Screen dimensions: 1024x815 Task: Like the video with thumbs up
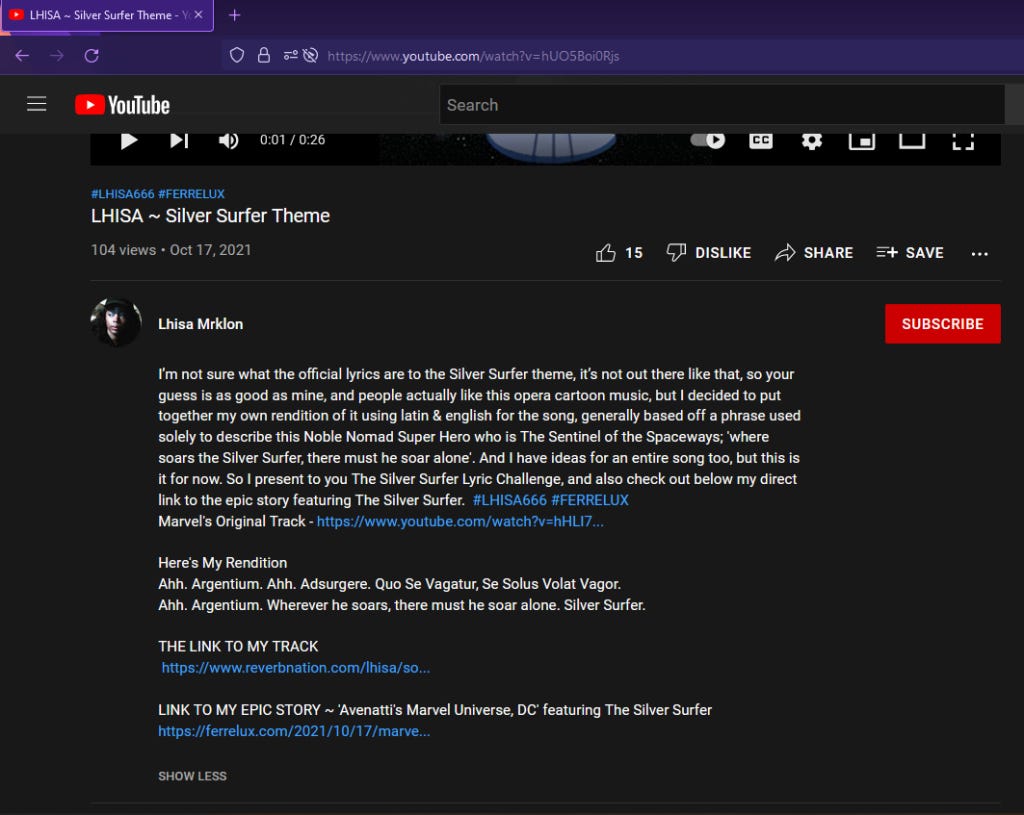(x=605, y=253)
